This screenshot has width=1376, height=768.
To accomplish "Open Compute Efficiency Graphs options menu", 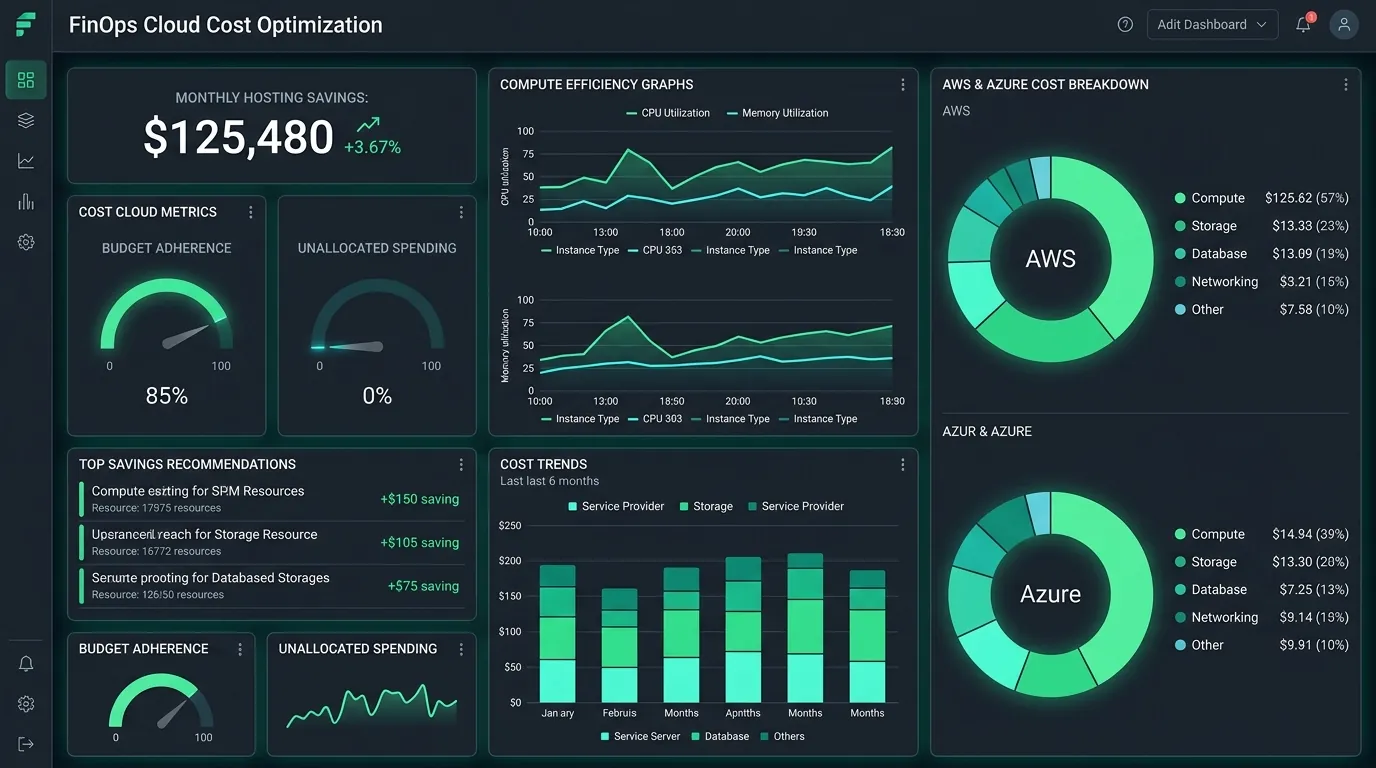I will coord(903,85).
